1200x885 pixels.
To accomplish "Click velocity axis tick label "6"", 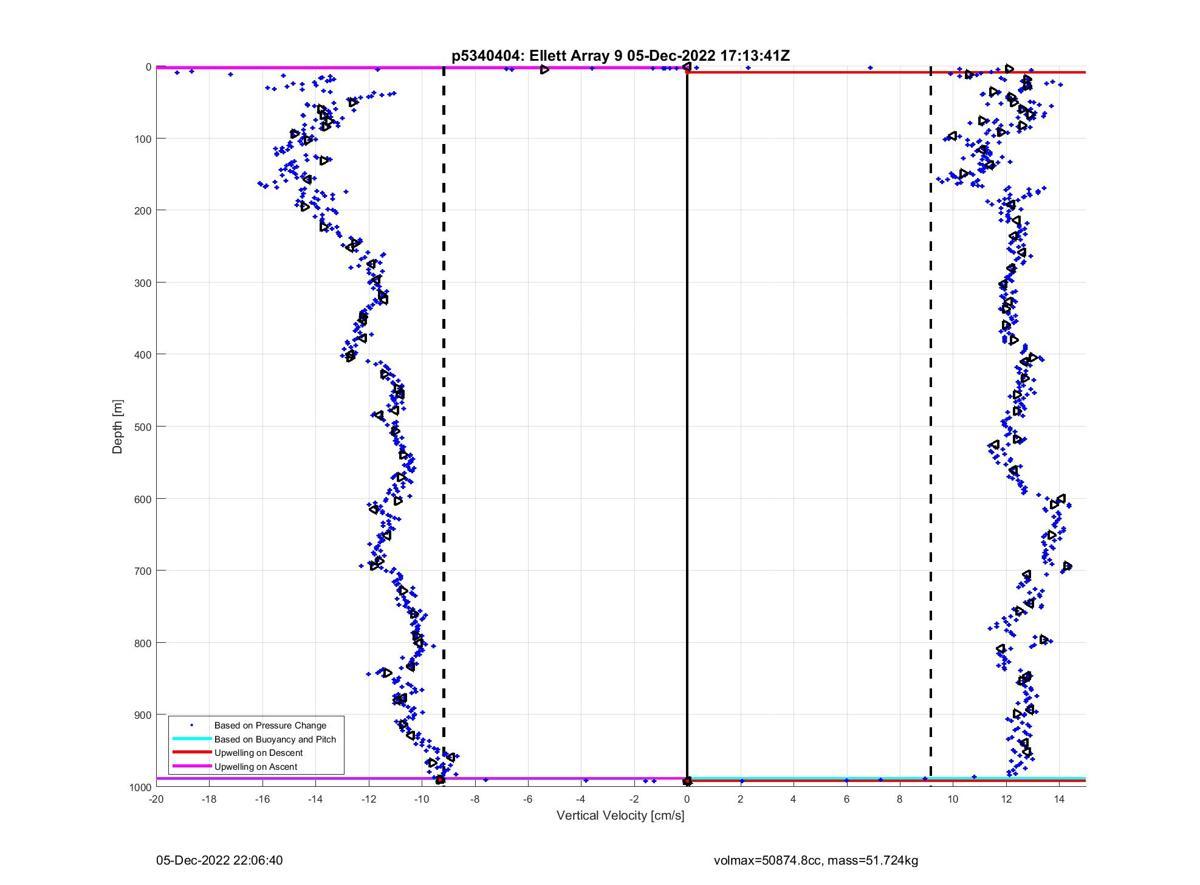I will 846,799.
